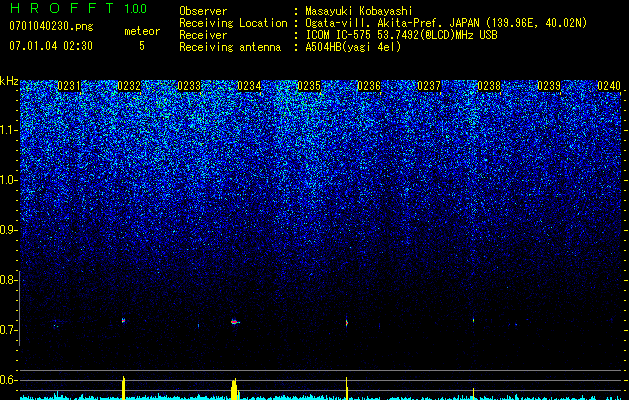The image size is (629, 400).
Task: Click the 0232 time marker
Action: 129,86
